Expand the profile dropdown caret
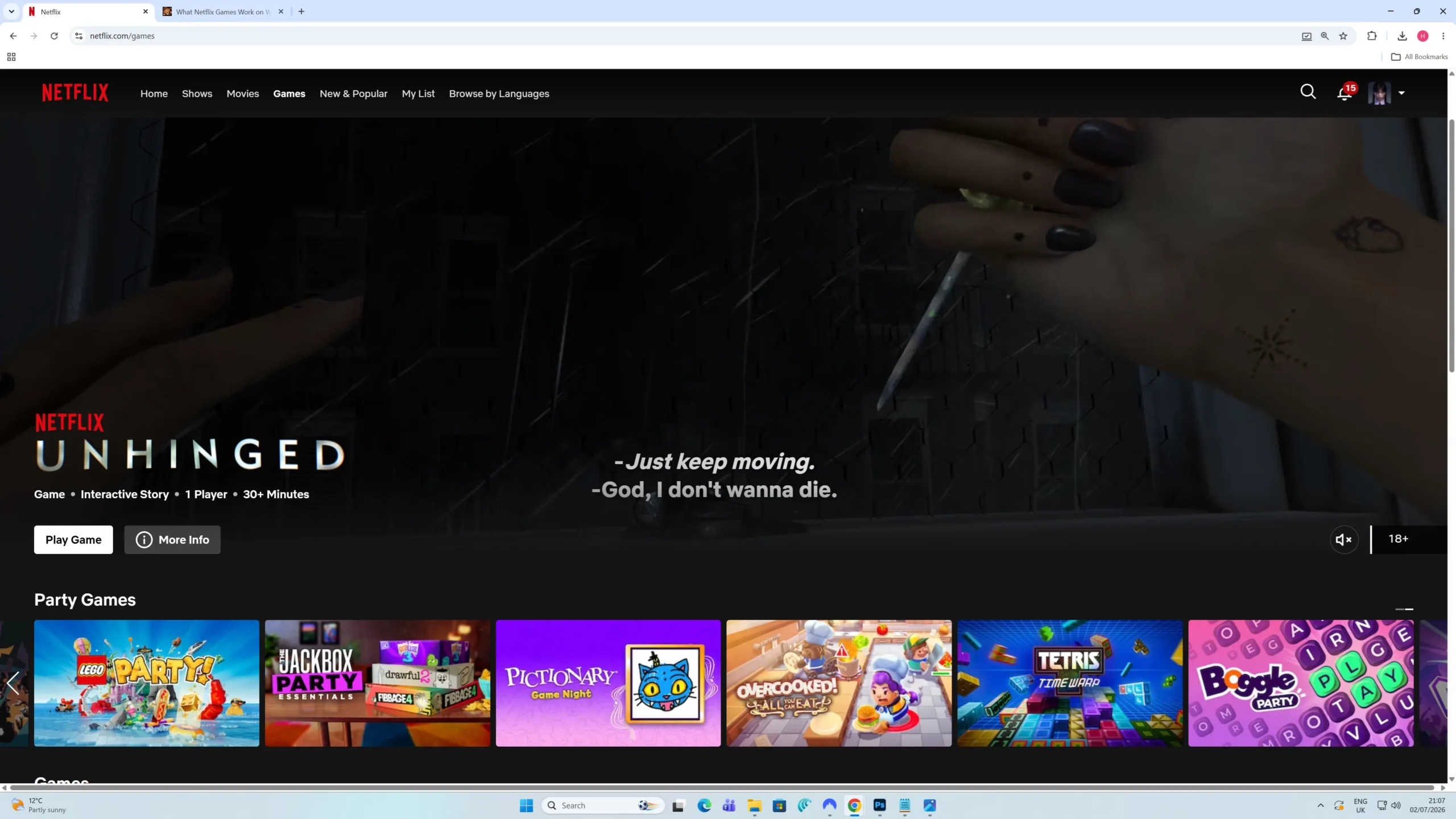1456x819 pixels. tap(1401, 93)
